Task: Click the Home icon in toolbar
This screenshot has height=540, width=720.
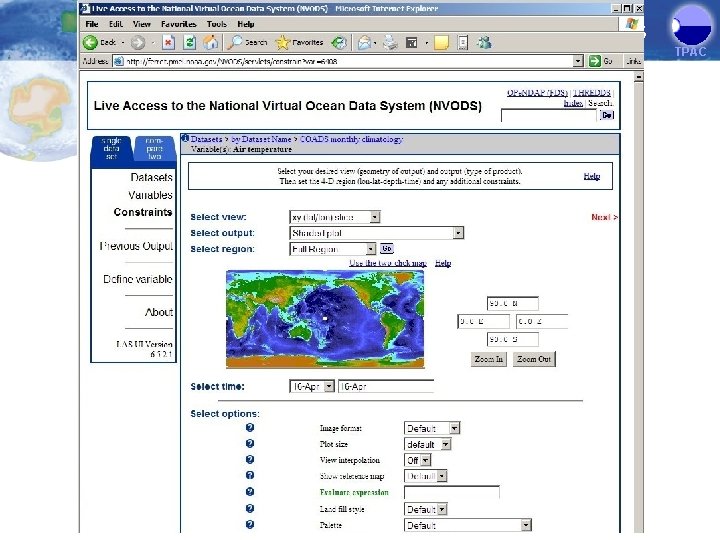Action: [x=210, y=43]
